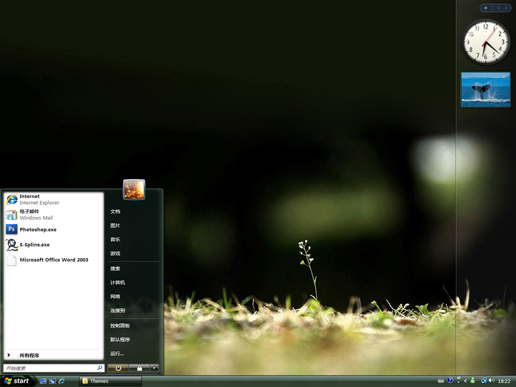Click the sidebar previous page arrow

(498, 8)
